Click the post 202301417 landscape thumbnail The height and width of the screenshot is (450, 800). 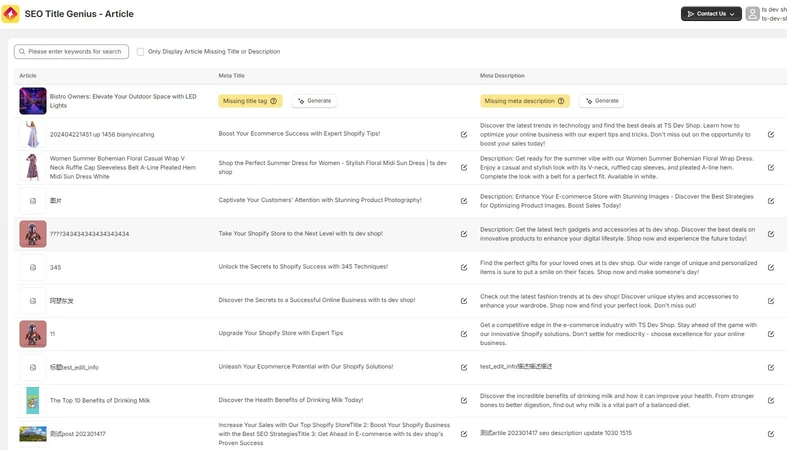pos(33,434)
